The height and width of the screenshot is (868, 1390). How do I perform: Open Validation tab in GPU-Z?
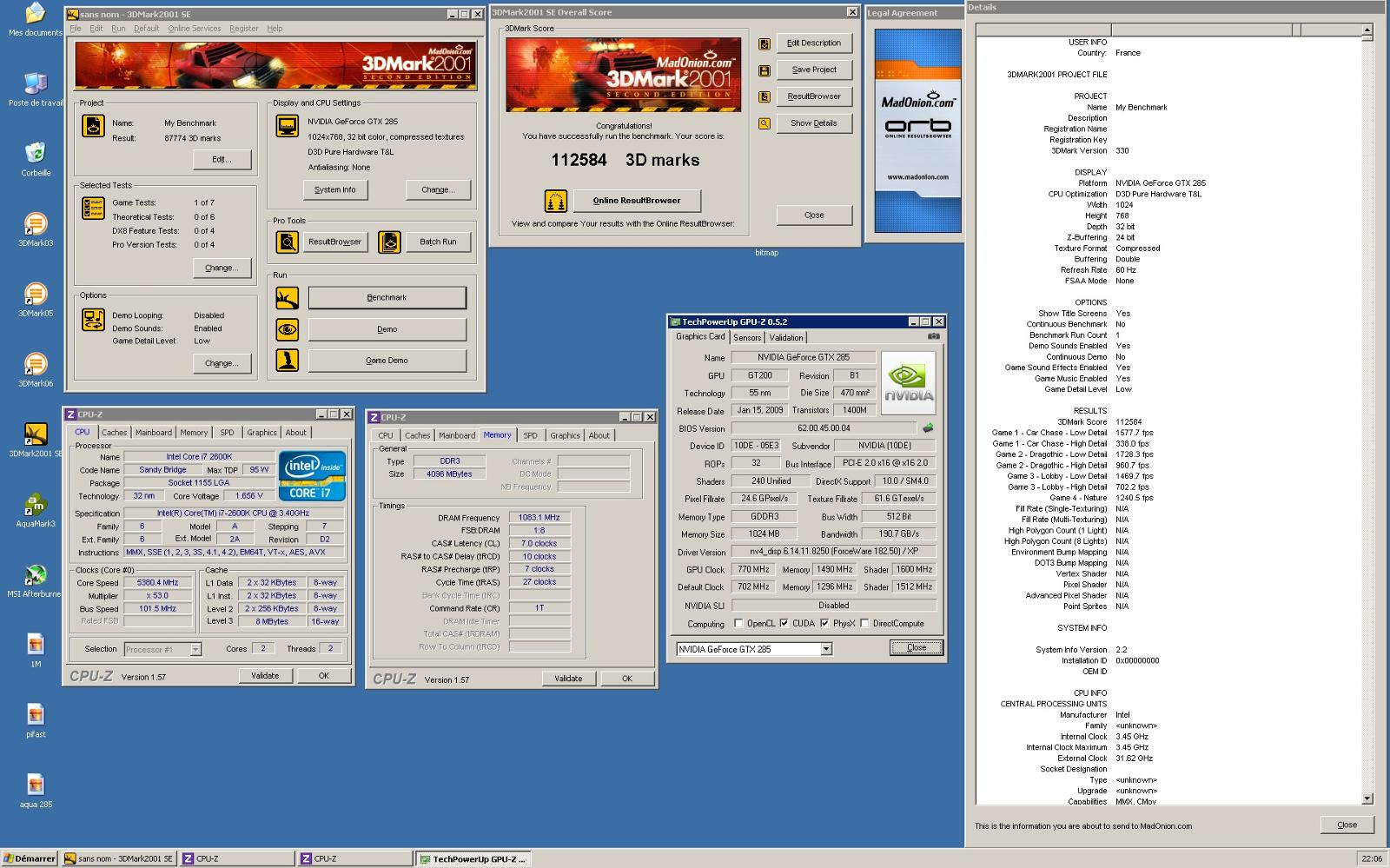(x=786, y=338)
